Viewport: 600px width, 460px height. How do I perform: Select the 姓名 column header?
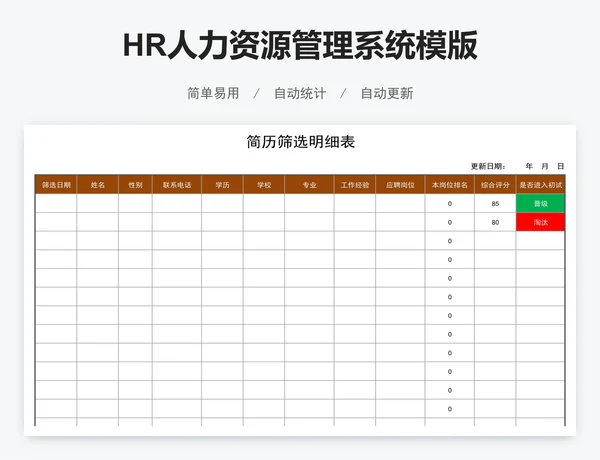(98, 185)
